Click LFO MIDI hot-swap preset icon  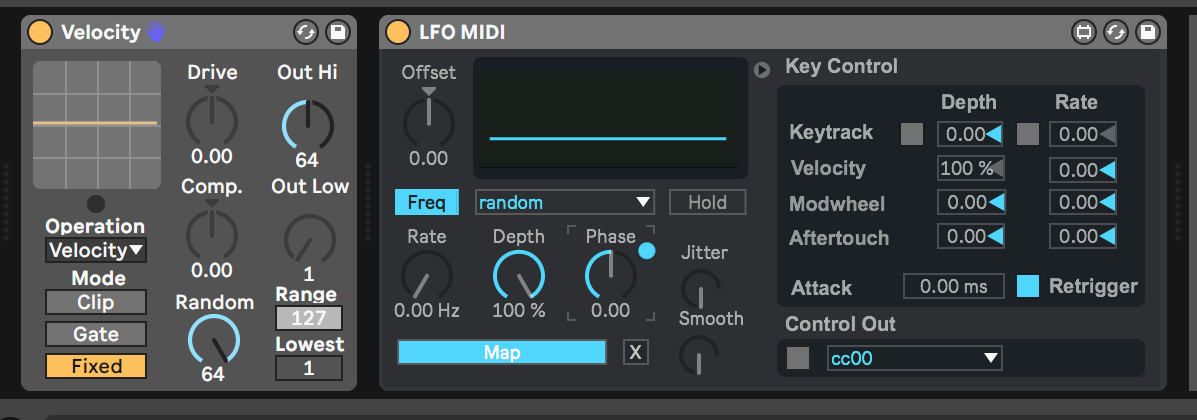tap(1115, 32)
